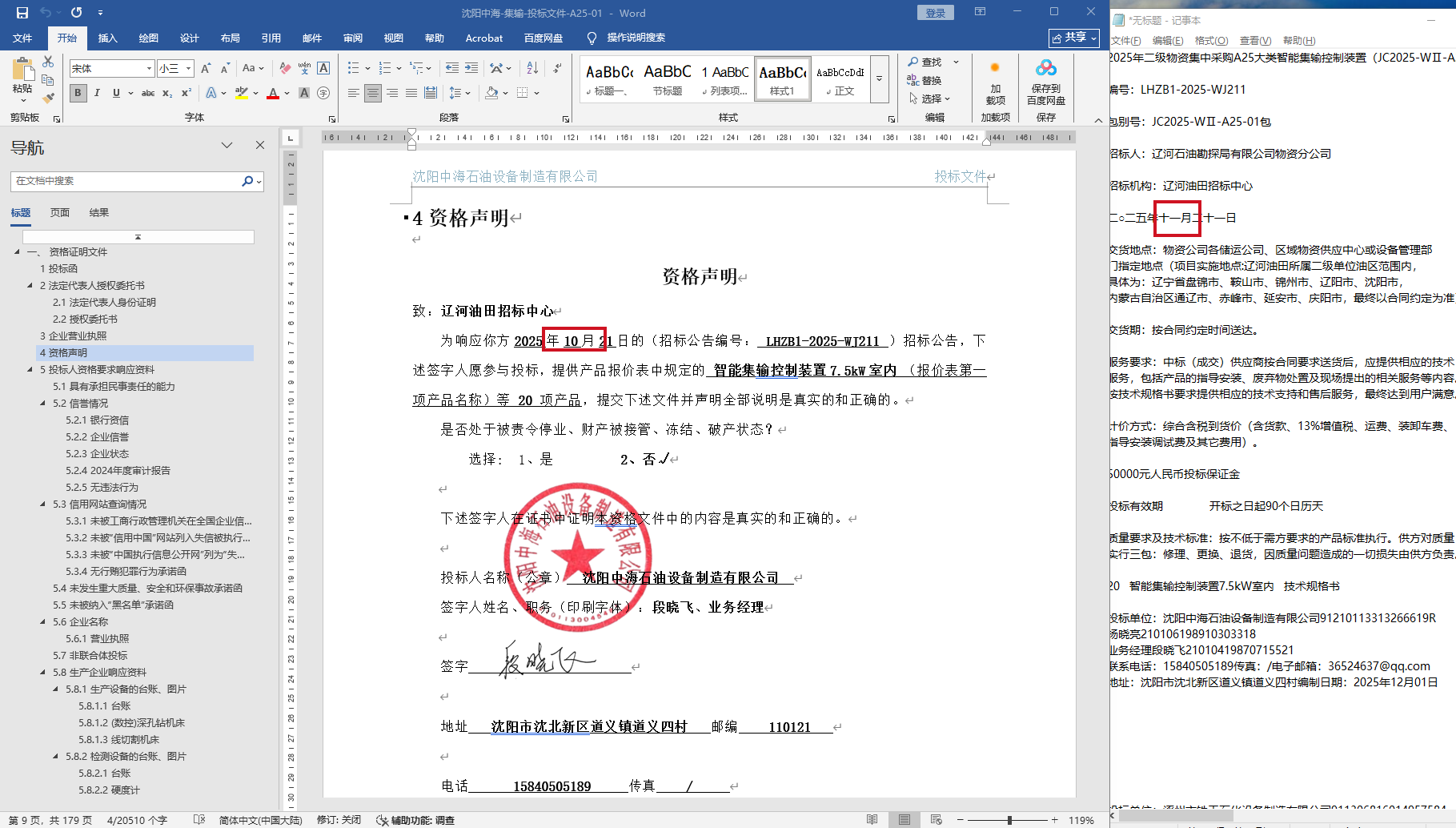Open the 审阅 ribbon tab
The image size is (1456, 828).
pyautogui.click(x=353, y=38)
